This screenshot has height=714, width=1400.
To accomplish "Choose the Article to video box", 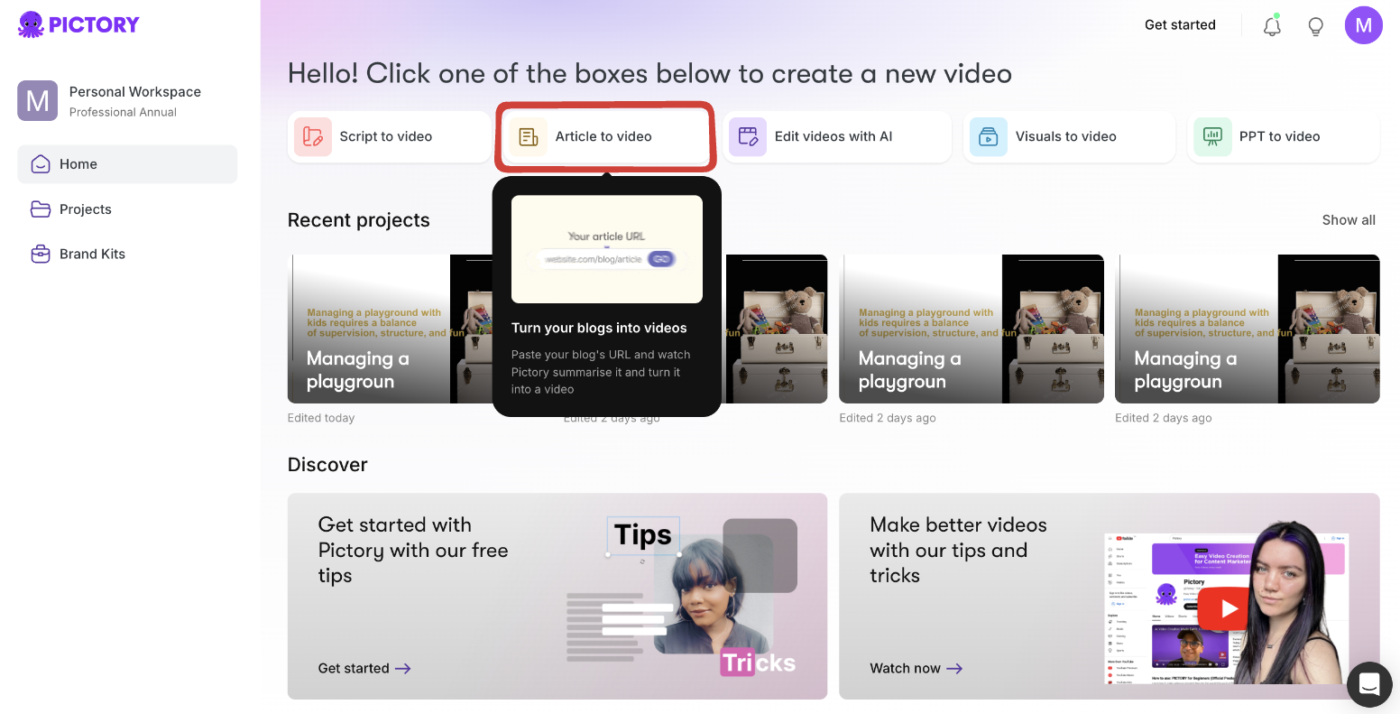I will coord(606,136).
